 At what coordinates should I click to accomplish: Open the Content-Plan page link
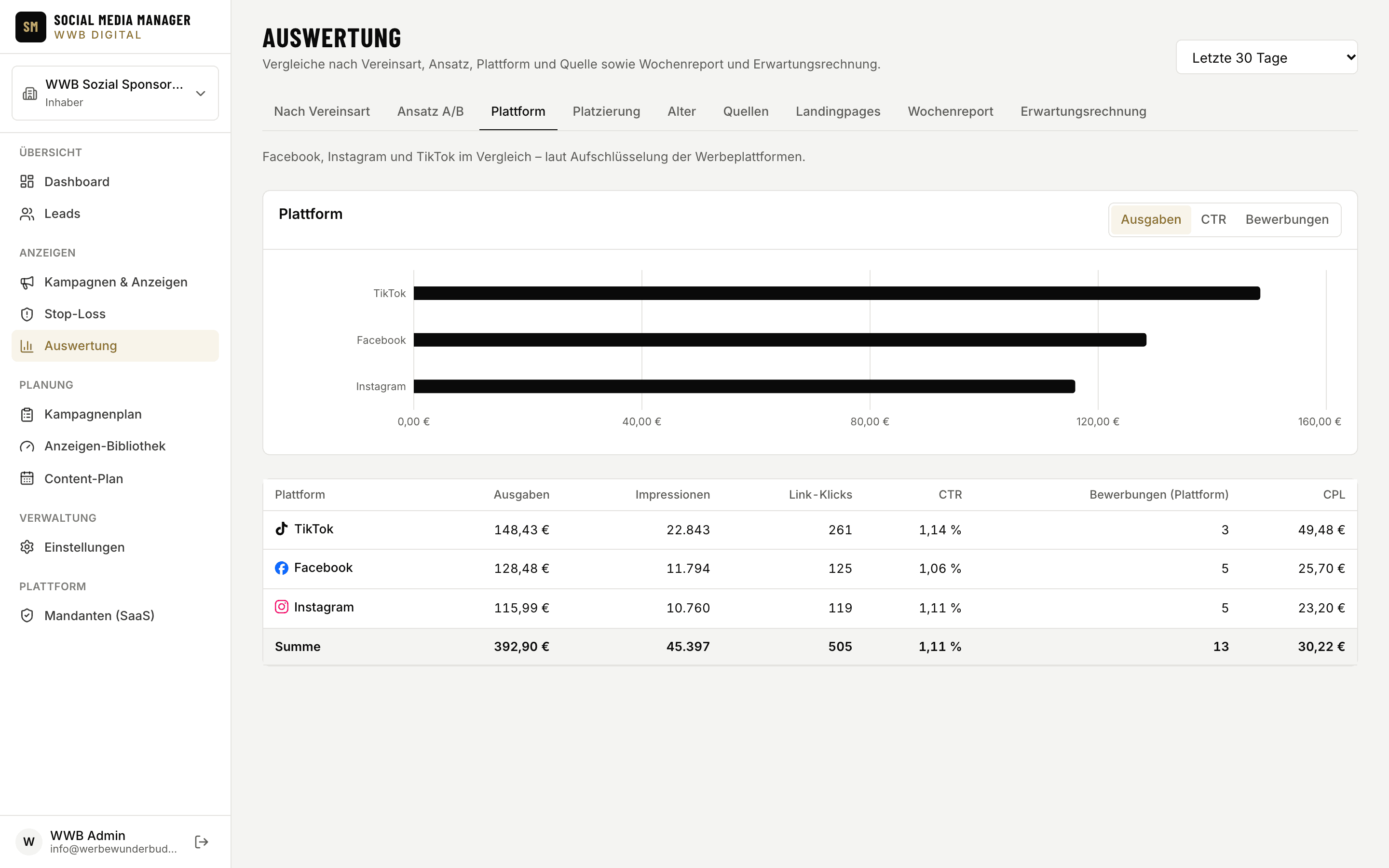tap(115, 478)
